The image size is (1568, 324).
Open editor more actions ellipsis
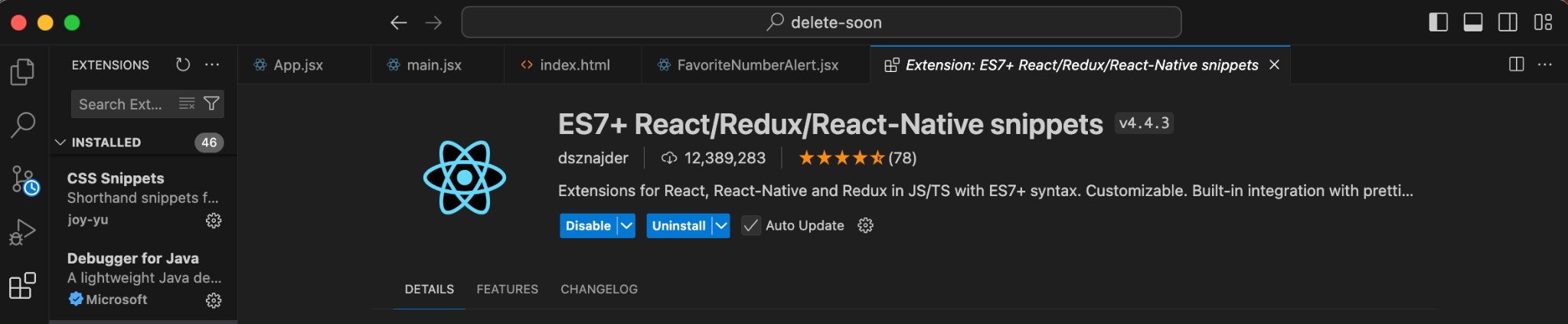point(1545,64)
